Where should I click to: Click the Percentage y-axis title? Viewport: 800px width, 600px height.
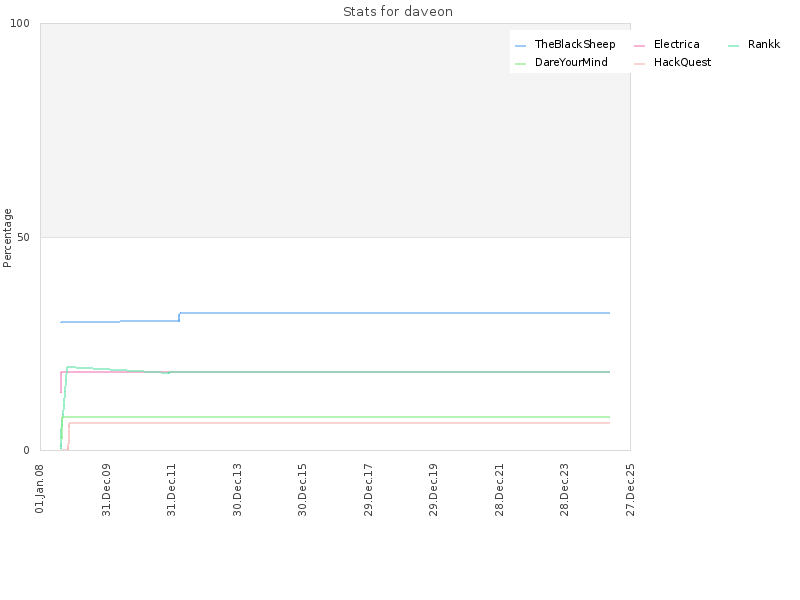coord(8,237)
